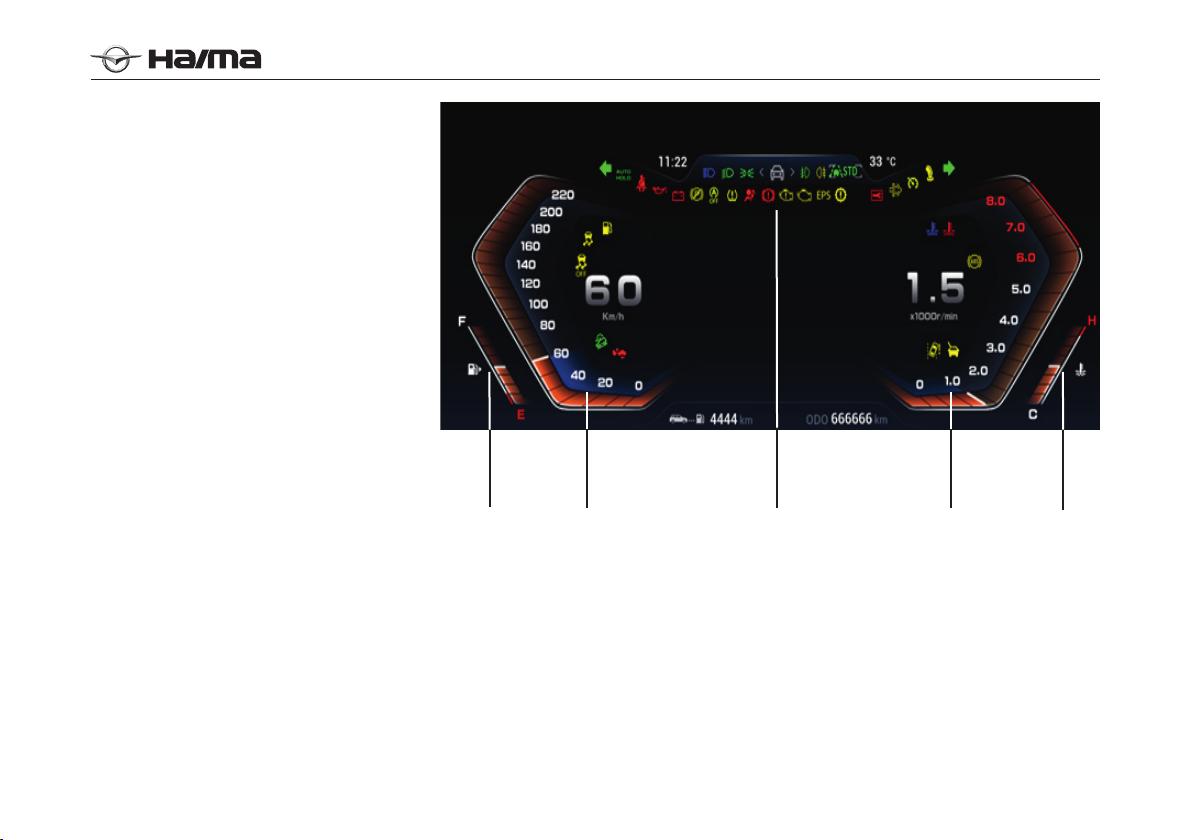Viewport: 1192px width, 840px height.
Task: Click the red seat belt warning icon
Action: [x=642, y=183]
